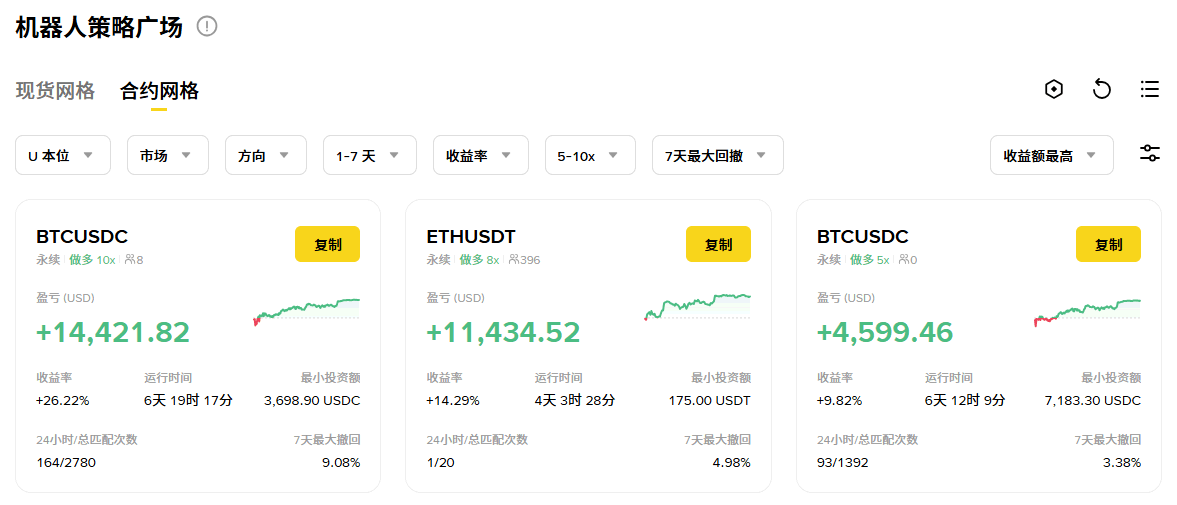
Task: Open the 7天最大回撤 filter dropdown
Action: 717,155
